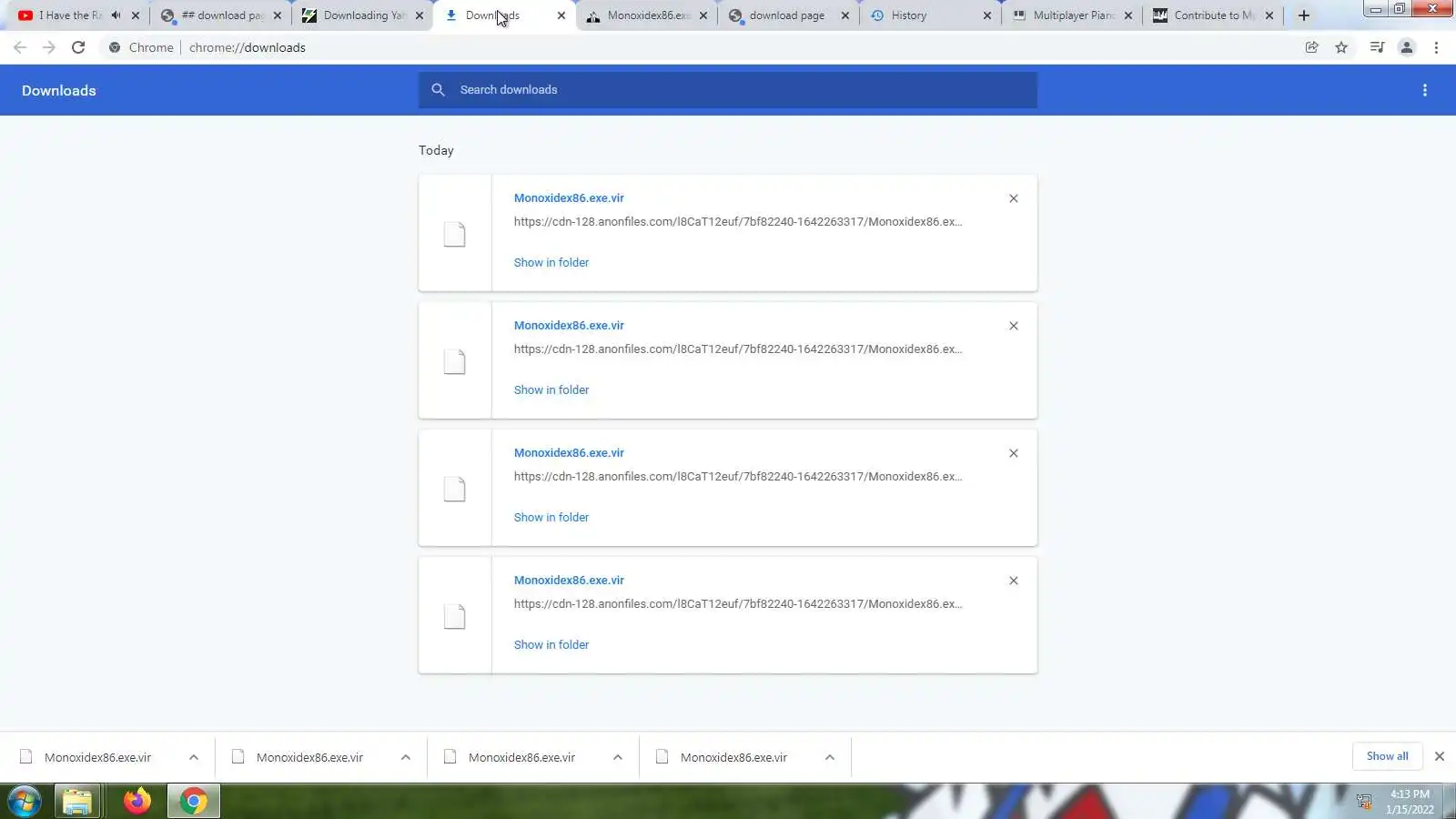Click the file icon of the topmost download card

tap(454, 235)
